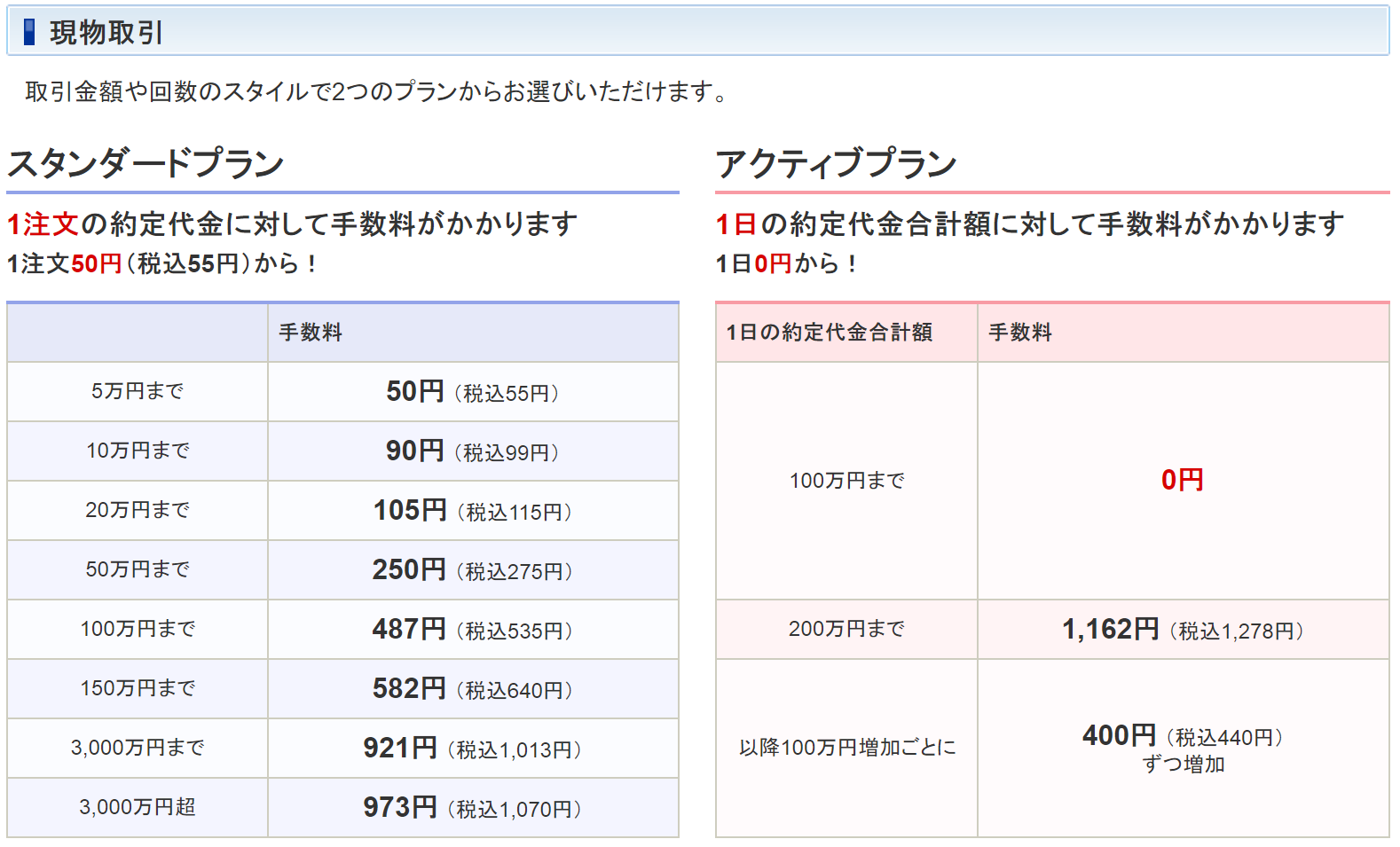
Task: Click the 487円 (税込535円) fee cell
Action: [473, 630]
